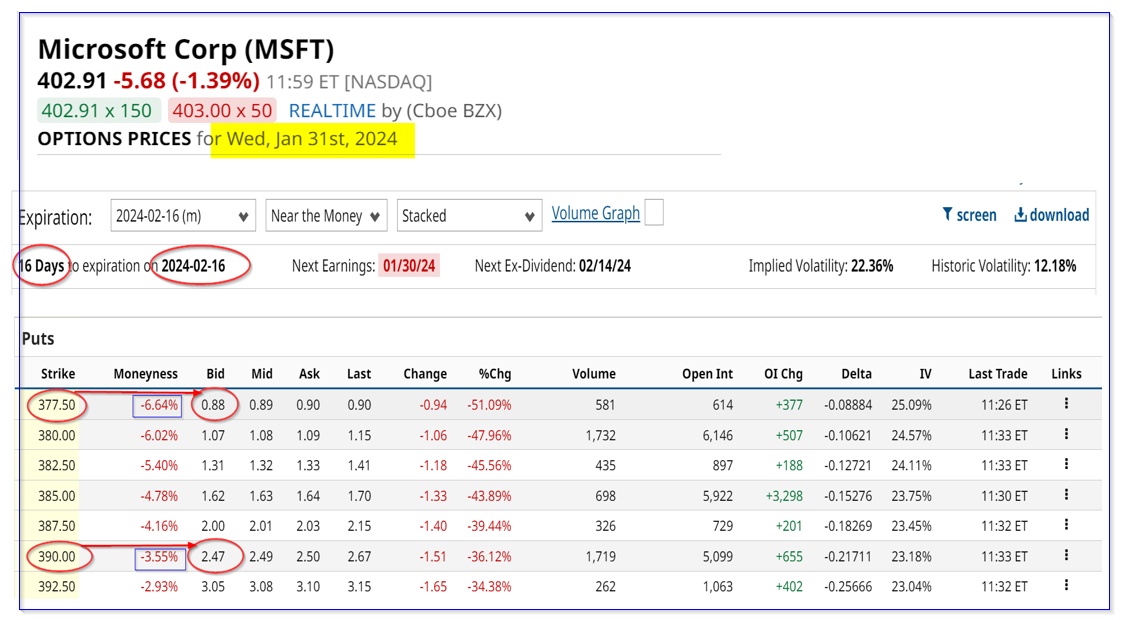Open the Expiration date dropdown

click(182, 215)
